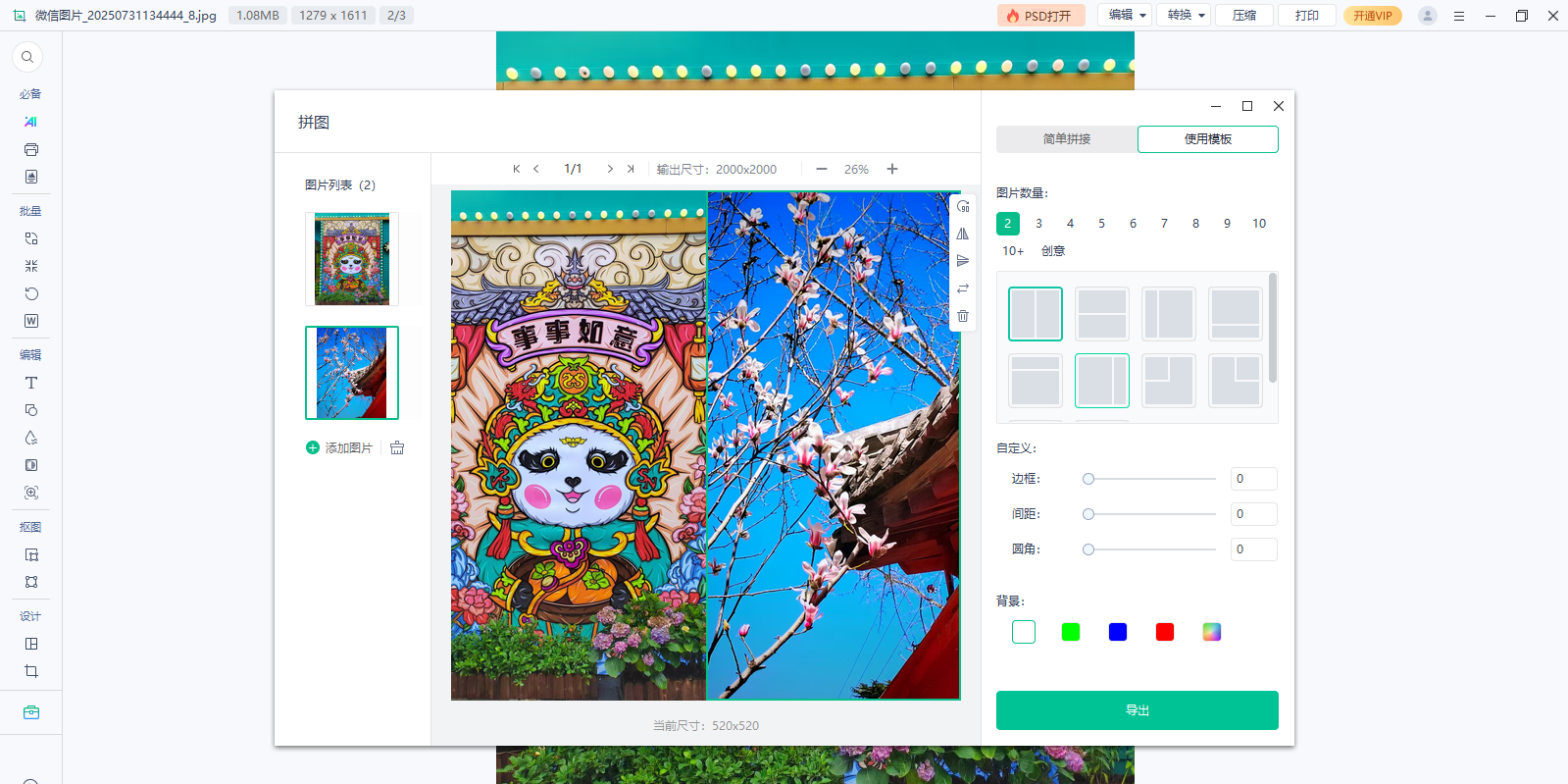The image size is (1568, 784).
Task: Select image count 2
Action: 1008,224
